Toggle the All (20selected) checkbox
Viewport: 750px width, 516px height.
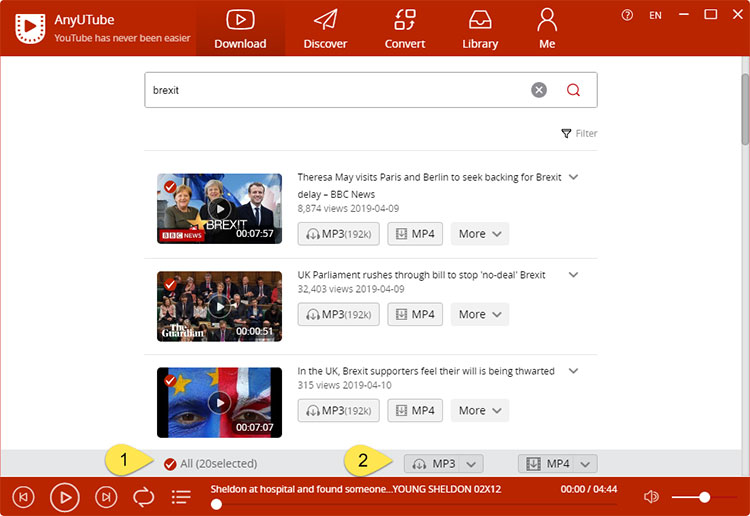[170, 464]
